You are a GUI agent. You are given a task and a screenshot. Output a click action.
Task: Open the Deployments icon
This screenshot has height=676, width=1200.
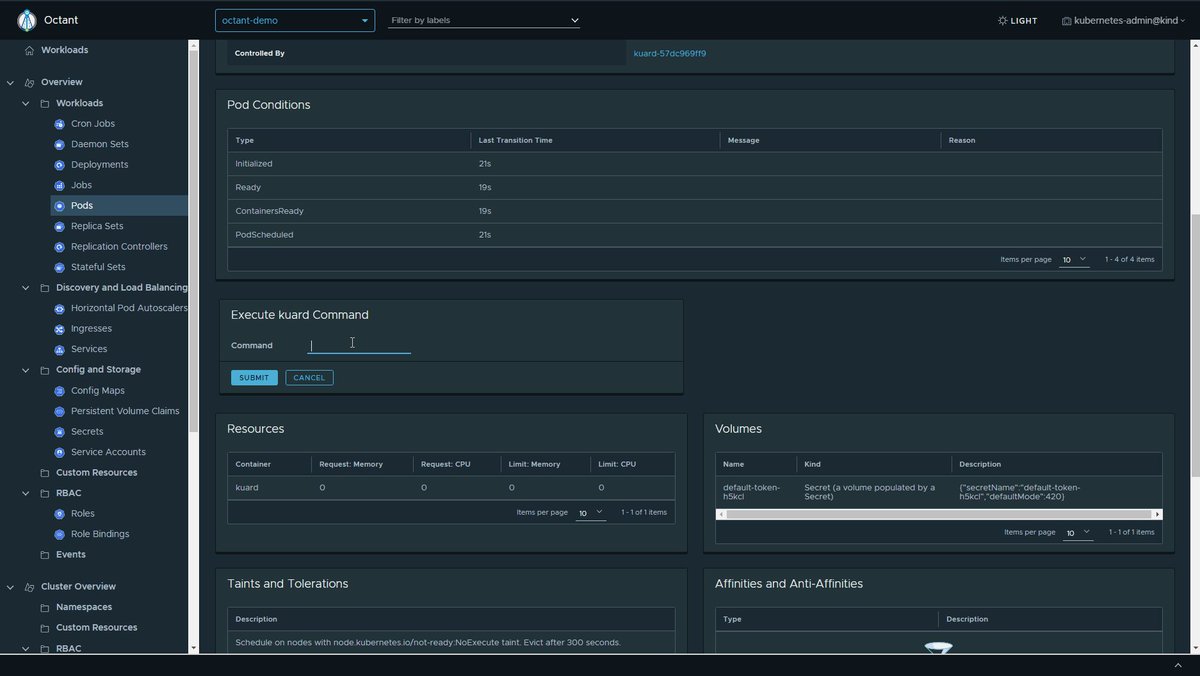(x=60, y=165)
